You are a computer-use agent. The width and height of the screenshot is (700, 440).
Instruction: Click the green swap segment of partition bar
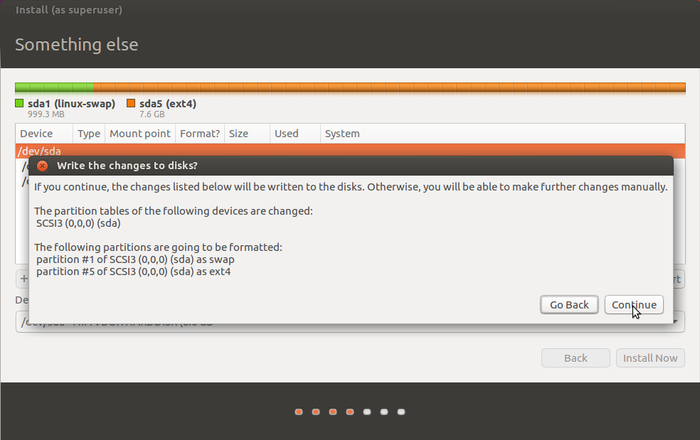(x=54, y=87)
